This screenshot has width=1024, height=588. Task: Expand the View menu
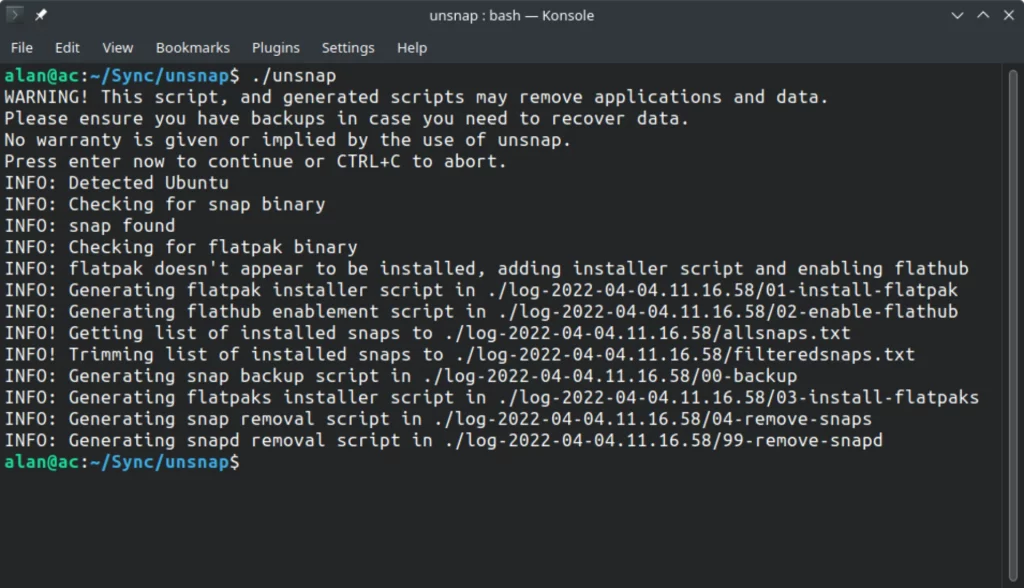point(118,48)
